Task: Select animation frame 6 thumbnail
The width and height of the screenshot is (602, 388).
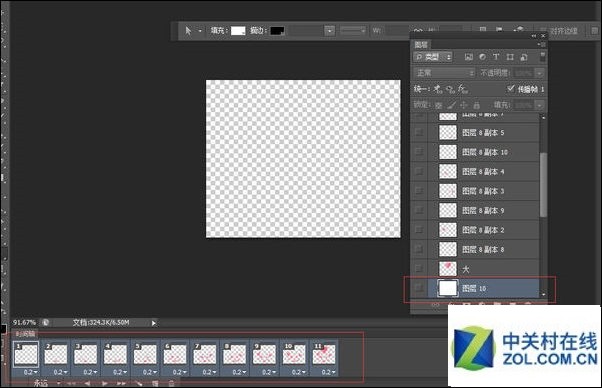Action: [x=175, y=353]
